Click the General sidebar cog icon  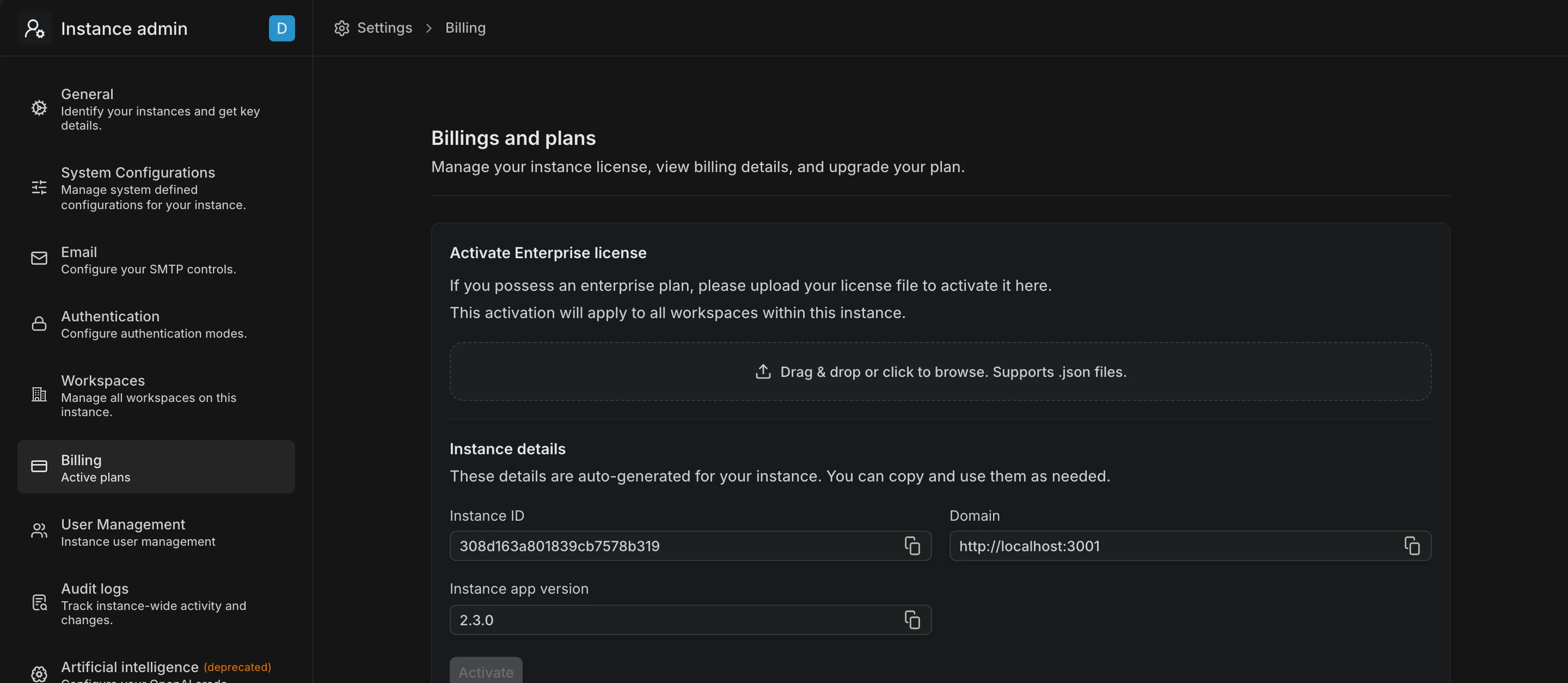tap(39, 108)
